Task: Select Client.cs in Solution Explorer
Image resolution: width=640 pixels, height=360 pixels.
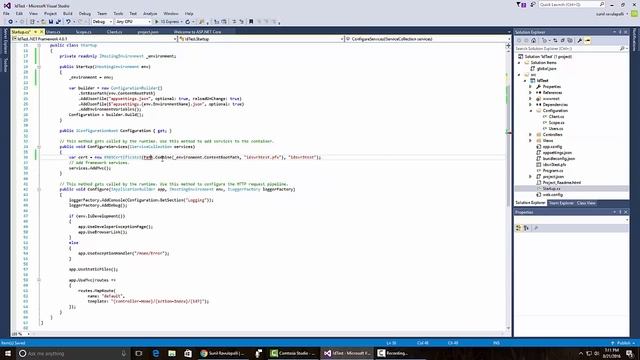Action: point(556,117)
